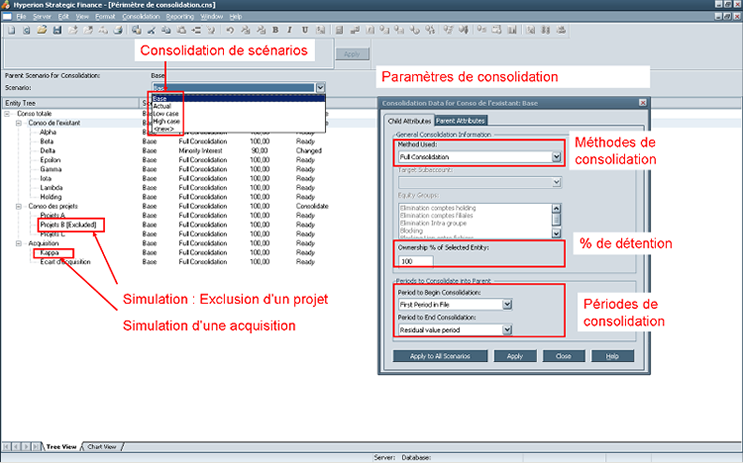743x463 pixels.
Task: Choose High case in the scenario list
Action: [x=166, y=122]
